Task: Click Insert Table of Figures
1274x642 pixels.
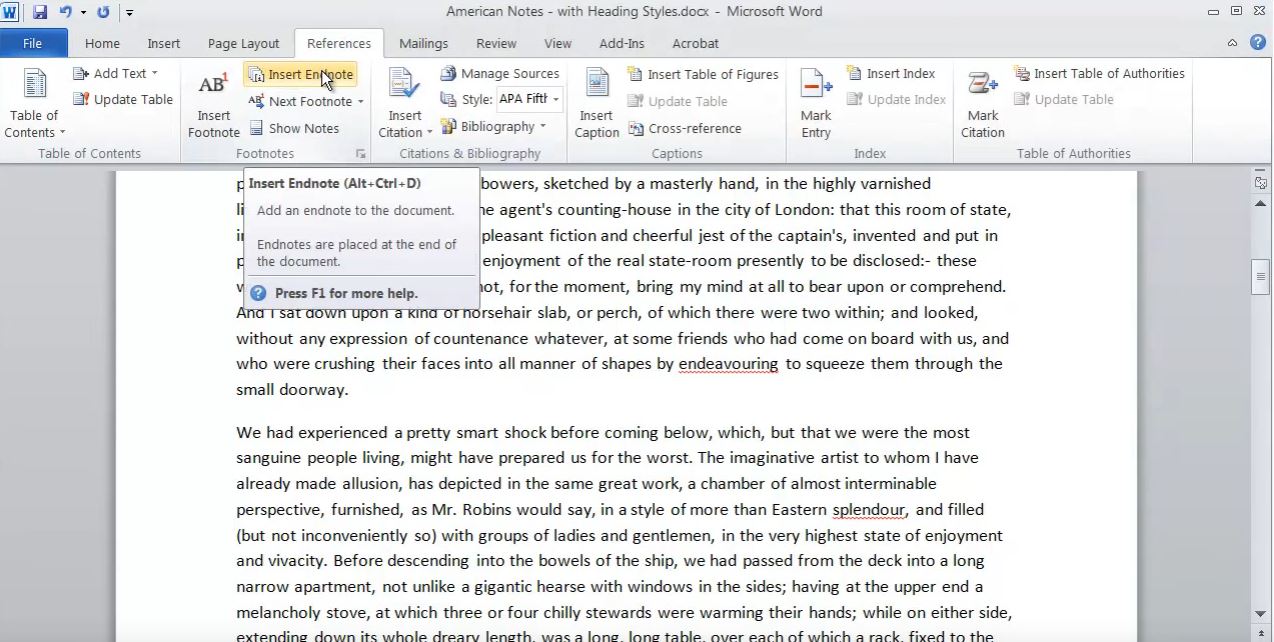Action: pyautogui.click(x=703, y=74)
